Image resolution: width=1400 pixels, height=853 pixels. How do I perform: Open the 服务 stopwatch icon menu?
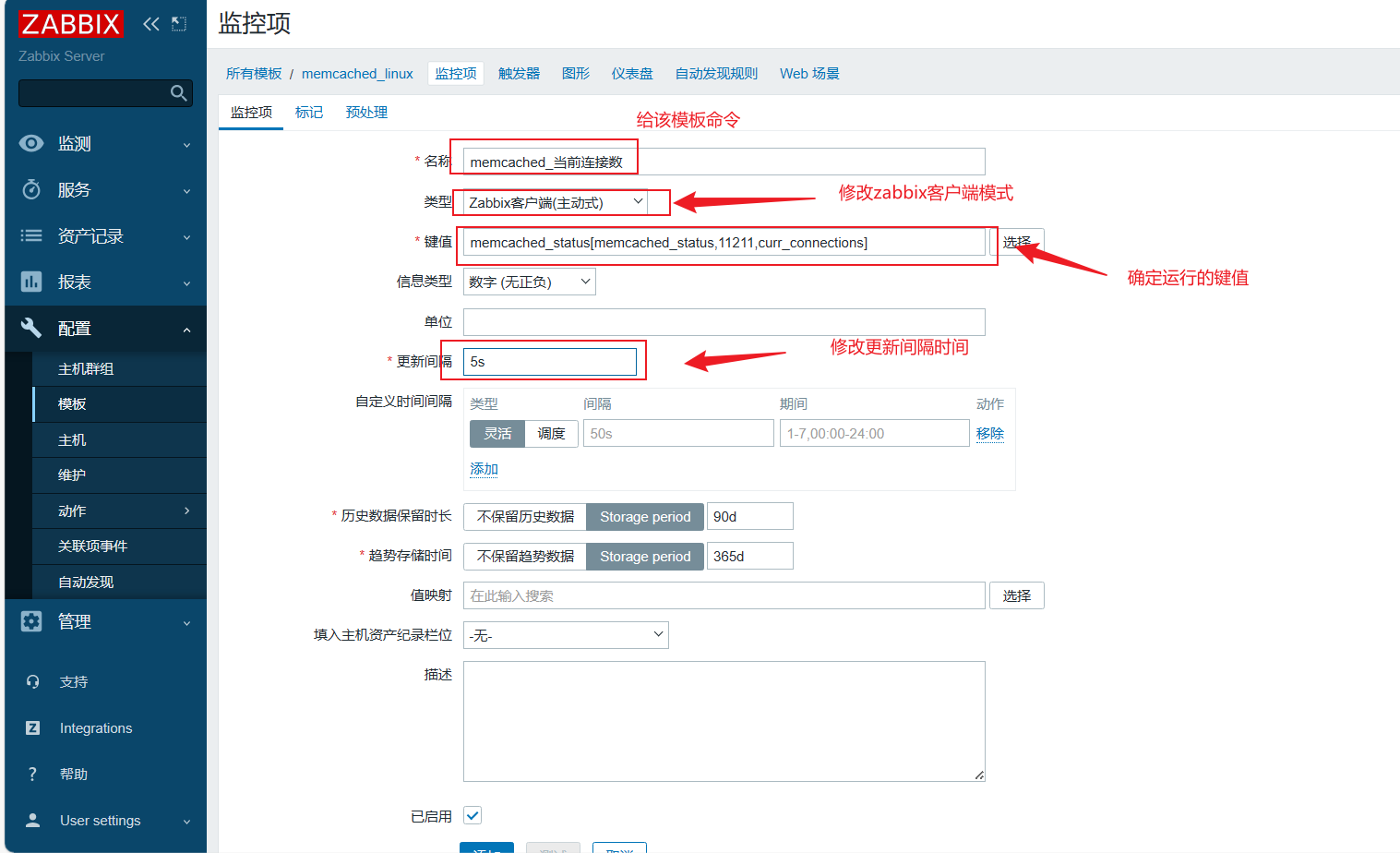[31, 189]
